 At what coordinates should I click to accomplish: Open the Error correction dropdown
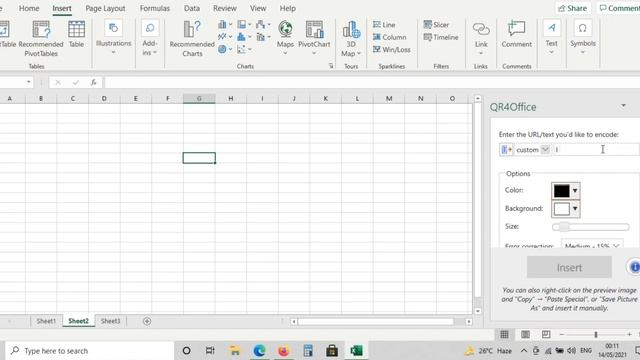[592, 244]
